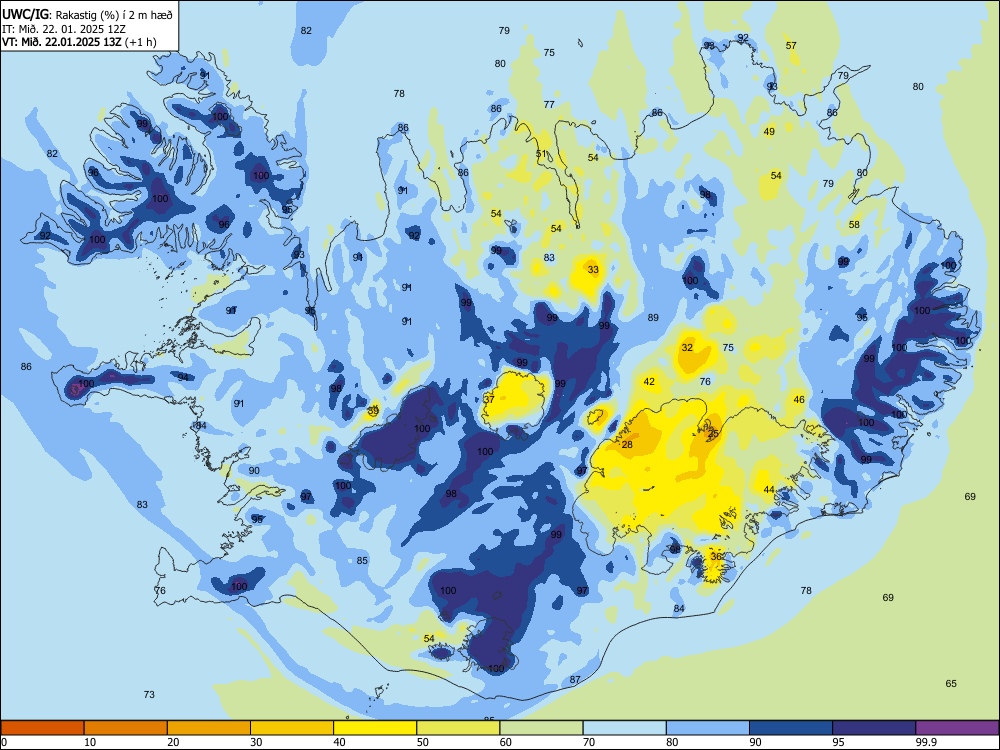This screenshot has width=1000, height=750.
Task: Click the humidity value '36' near the south coast
Action: [716, 557]
